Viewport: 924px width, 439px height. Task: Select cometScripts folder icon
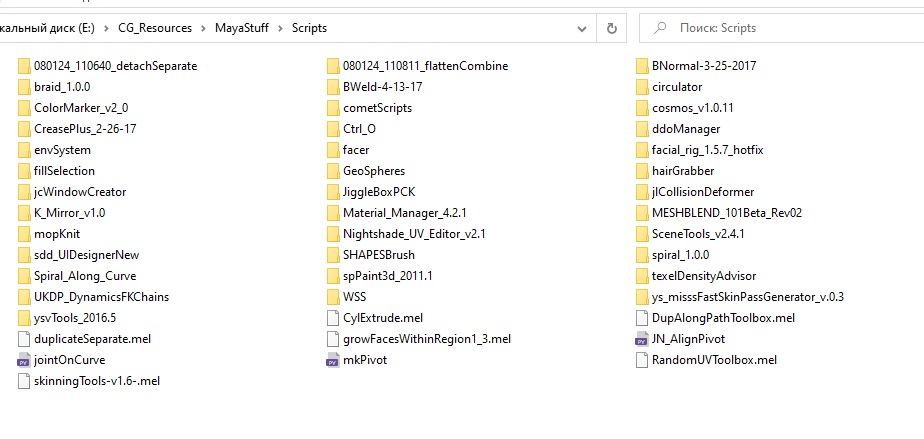[x=332, y=108]
